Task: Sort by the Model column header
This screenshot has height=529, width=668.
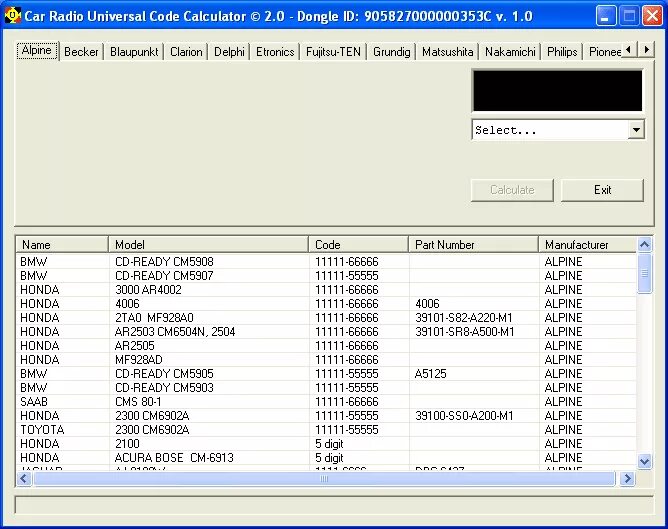Action: pyautogui.click(x=208, y=245)
